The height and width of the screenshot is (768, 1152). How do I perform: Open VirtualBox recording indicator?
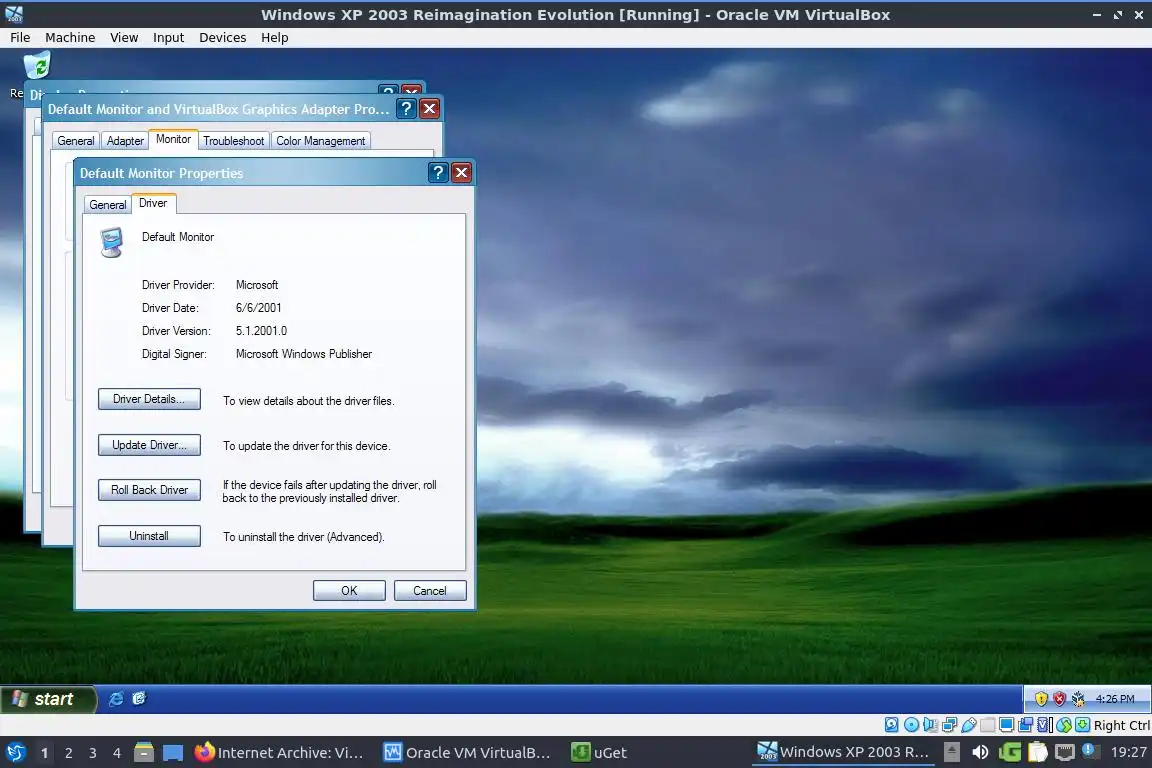point(1026,725)
